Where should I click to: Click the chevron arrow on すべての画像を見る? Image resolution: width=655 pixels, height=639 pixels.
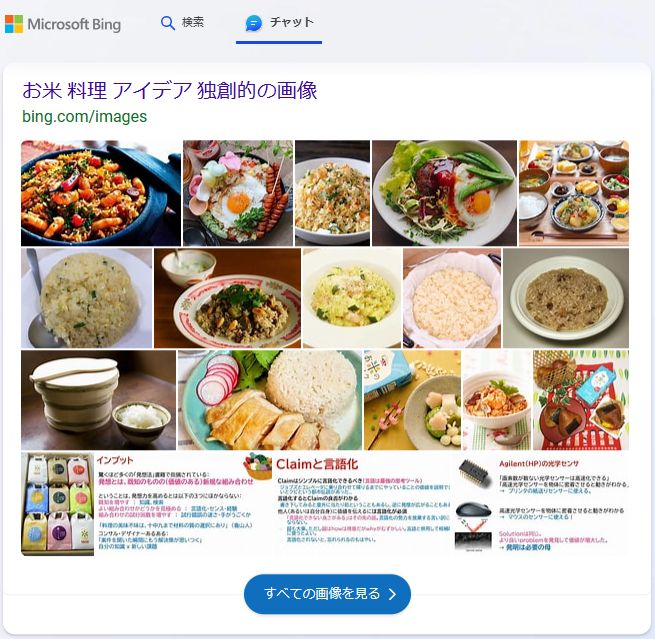(x=392, y=594)
